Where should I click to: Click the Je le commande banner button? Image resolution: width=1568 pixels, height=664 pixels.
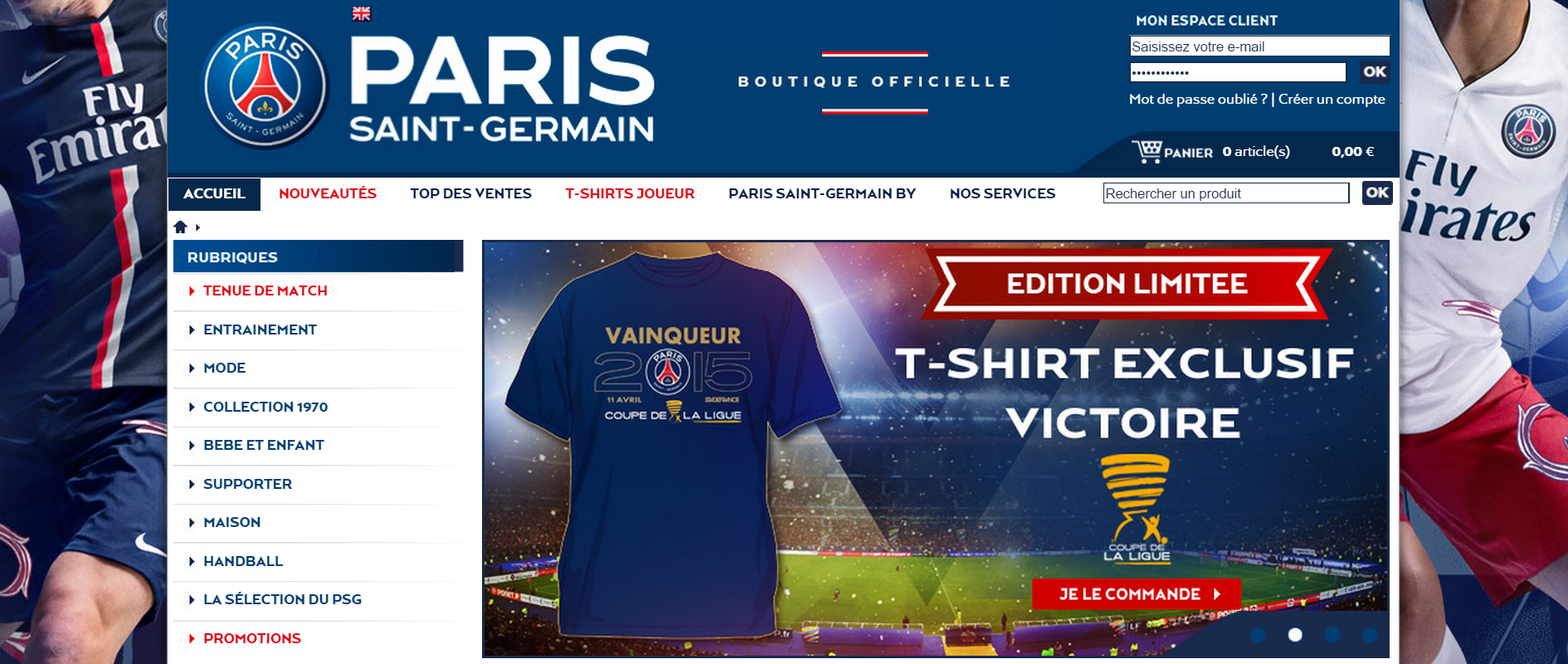pyautogui.click(x=1137, y=594)
